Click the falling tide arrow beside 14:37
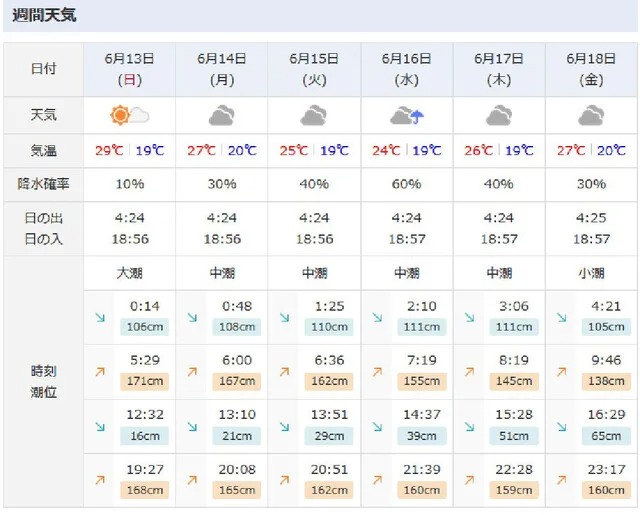This screenshot has width=640, height=515. click(x=377, y=425)
